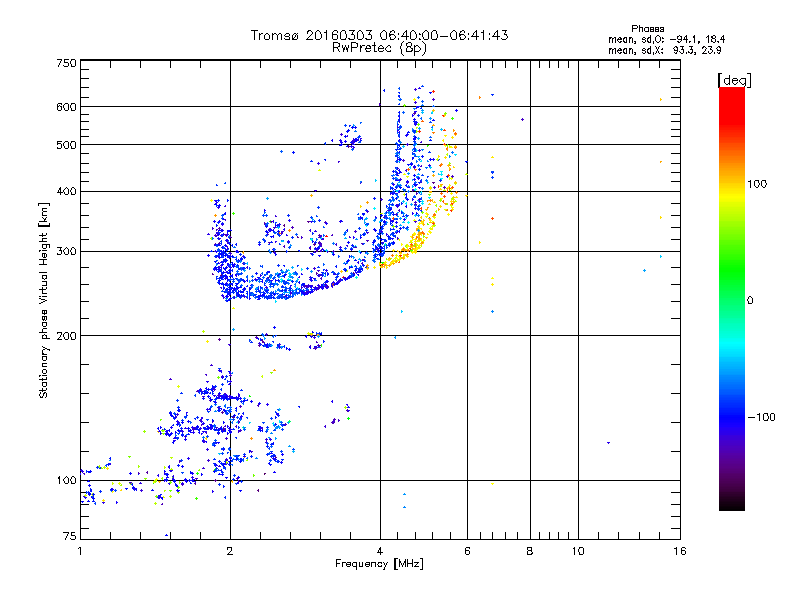This screenshot has height=600, width=800.
Task: Click the 'mean, sd,O: -94.1, 18.4' line
Action: [x=666, y=39]
